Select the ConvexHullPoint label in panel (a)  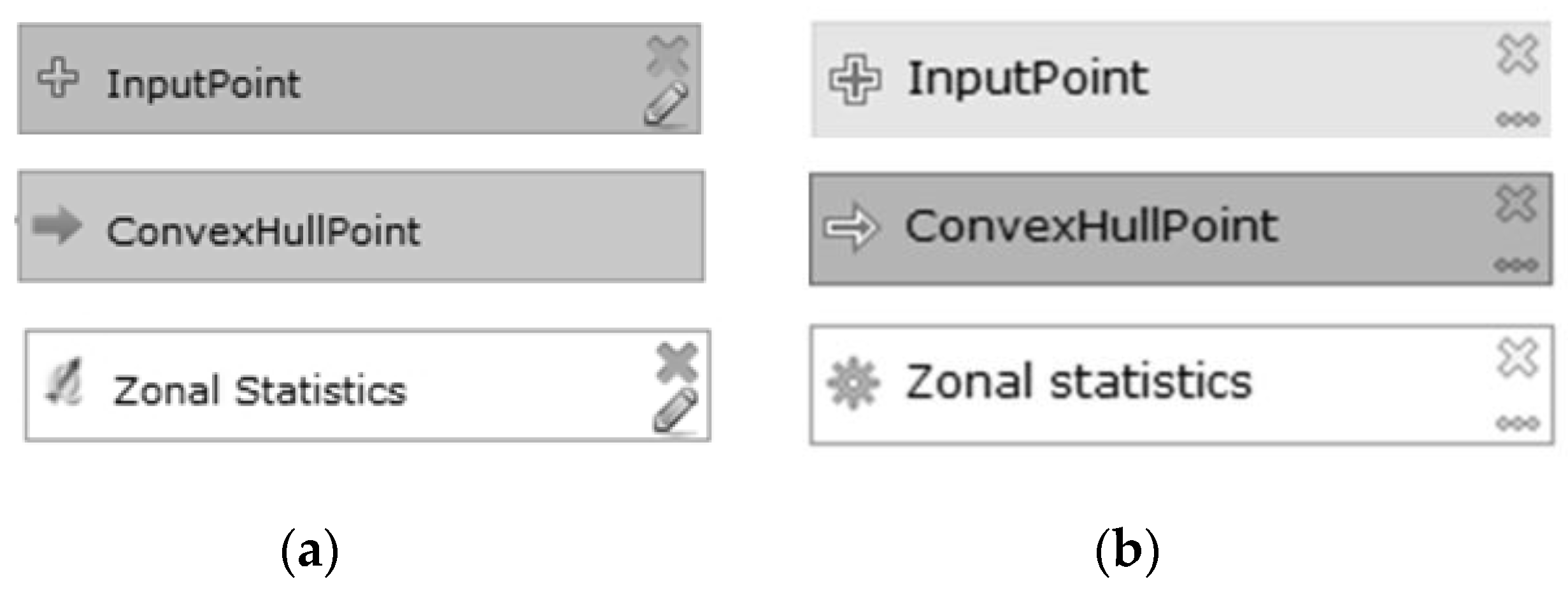tap(263, 231)
